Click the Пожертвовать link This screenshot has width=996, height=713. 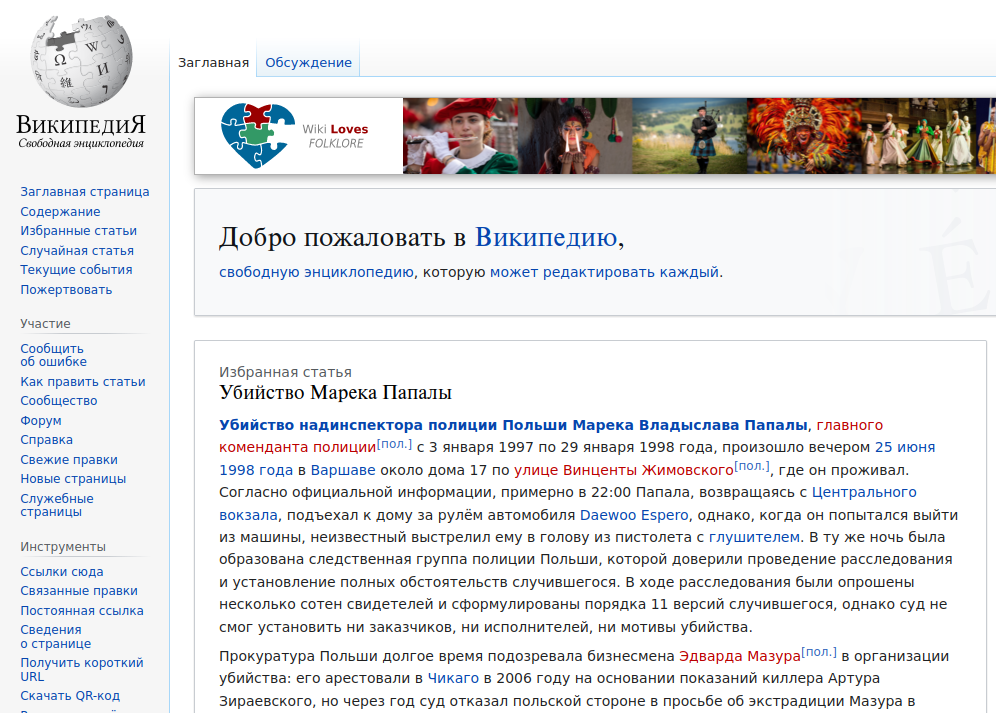(x=66, y=289)
